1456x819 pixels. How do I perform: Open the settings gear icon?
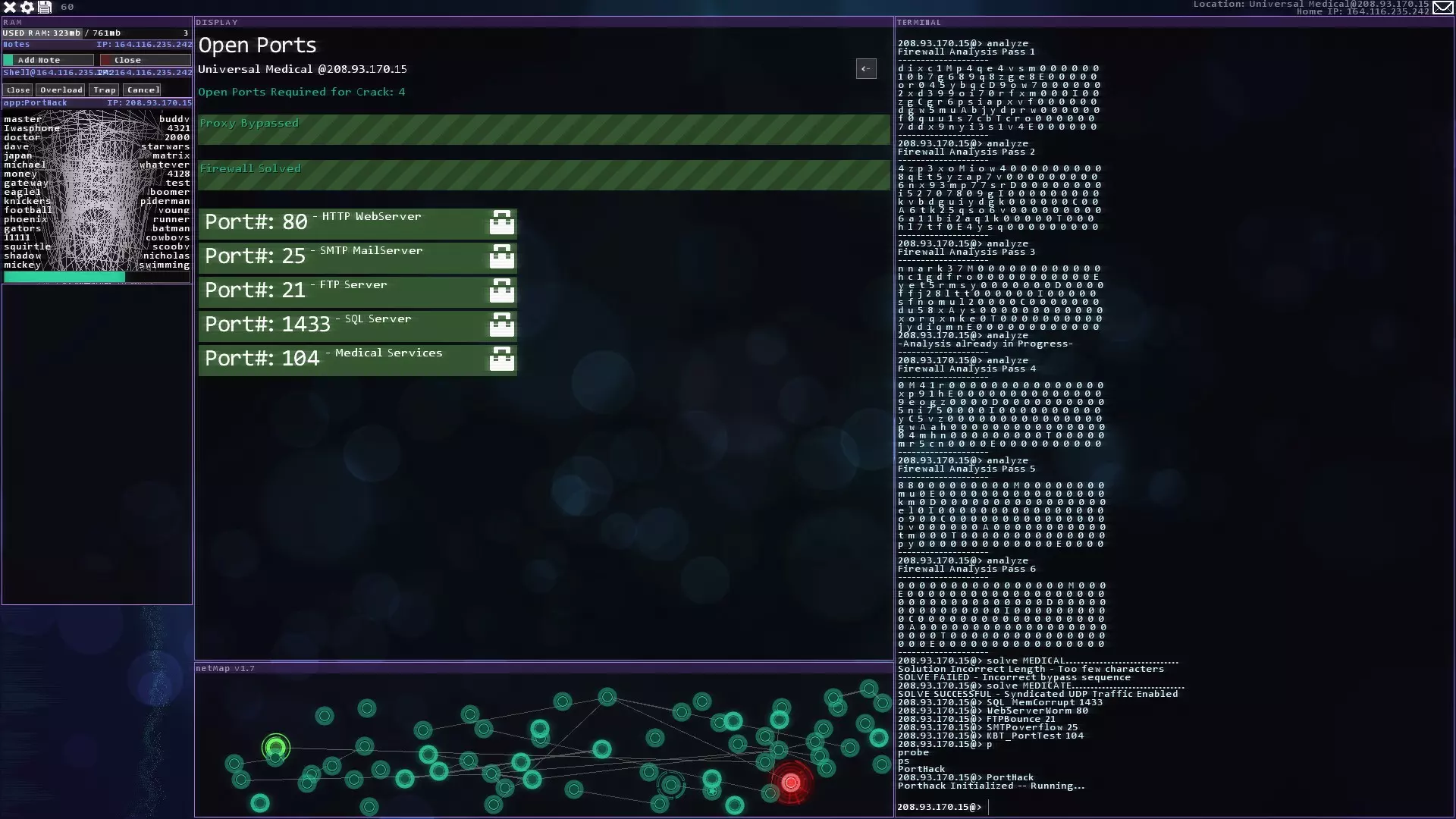[x=27, y=7]
